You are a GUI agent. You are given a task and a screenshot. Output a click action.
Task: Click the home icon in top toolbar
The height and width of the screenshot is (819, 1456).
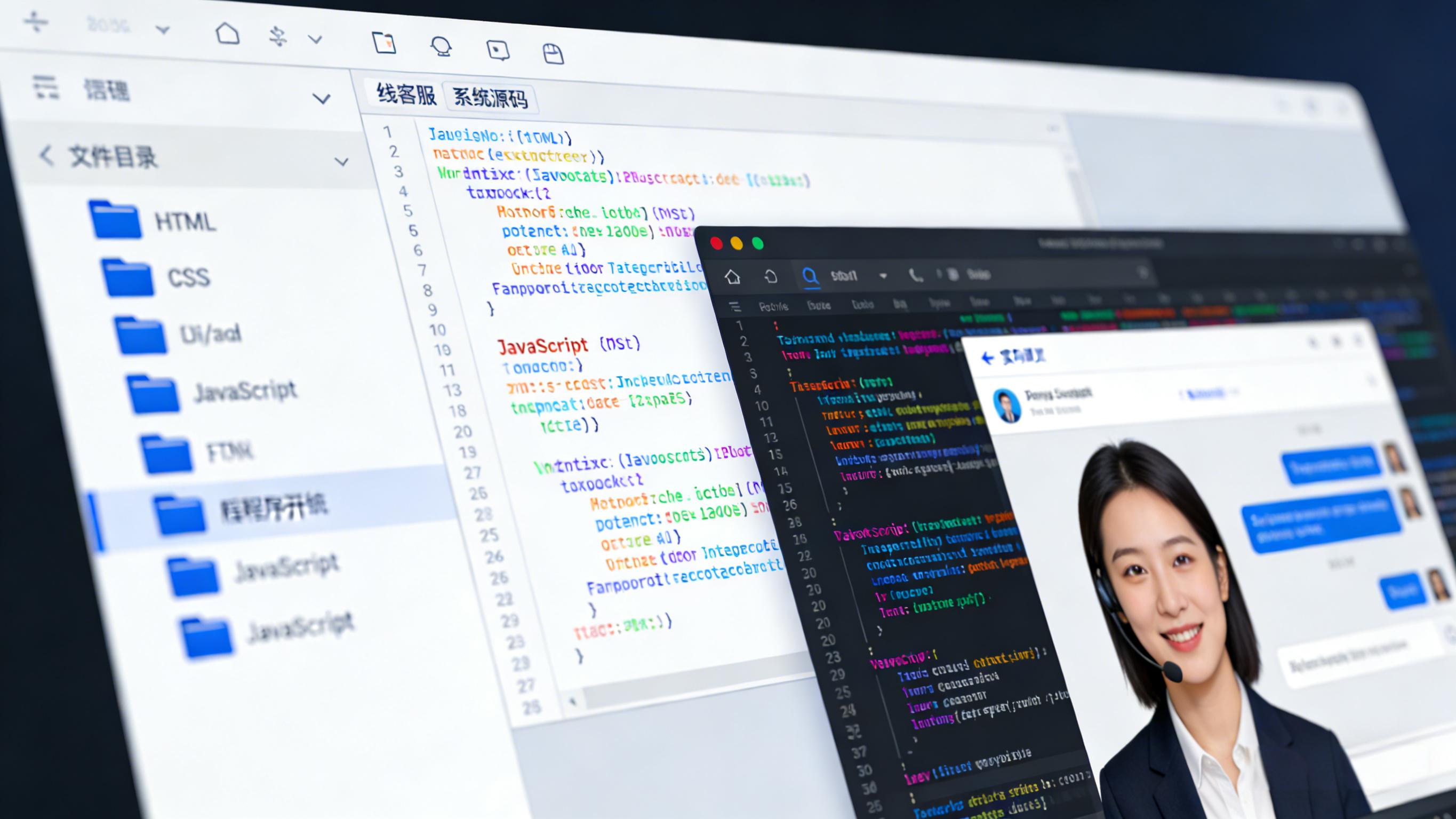(227, 34)
